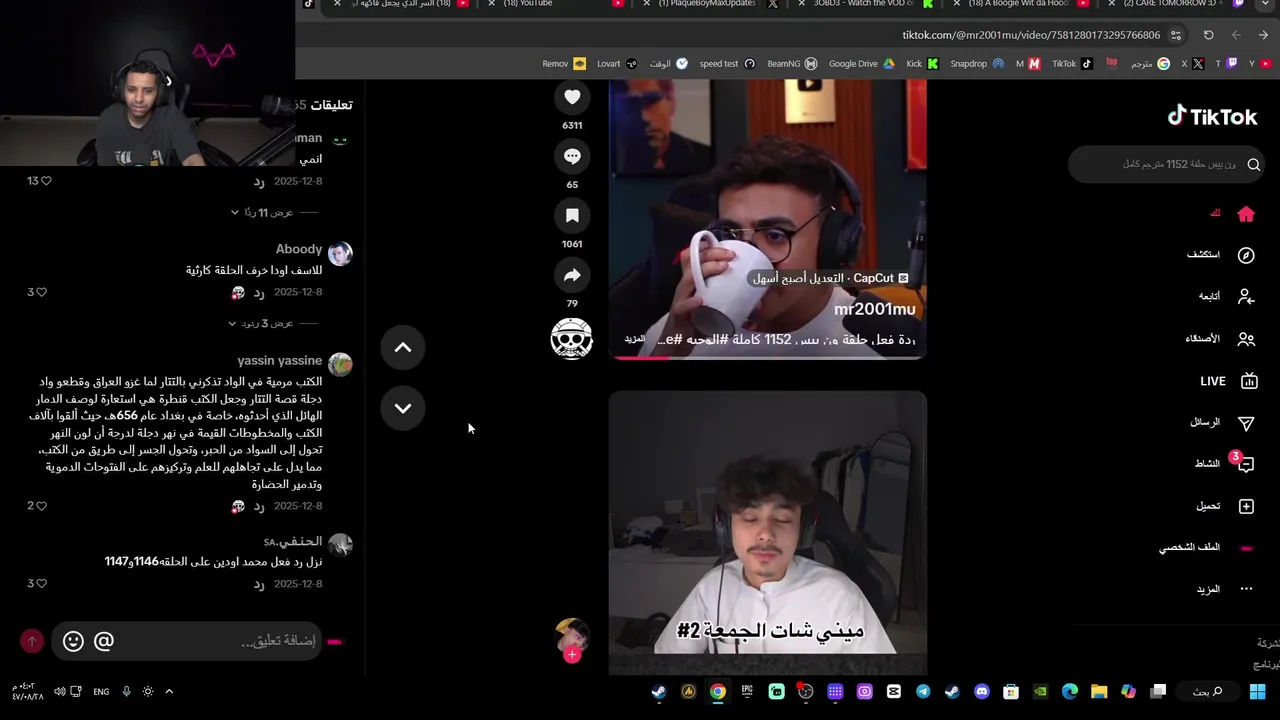Open comments via the speech bubble icon
The width and height of the screenshot is (1280, 720).
[x=572, y=156]
